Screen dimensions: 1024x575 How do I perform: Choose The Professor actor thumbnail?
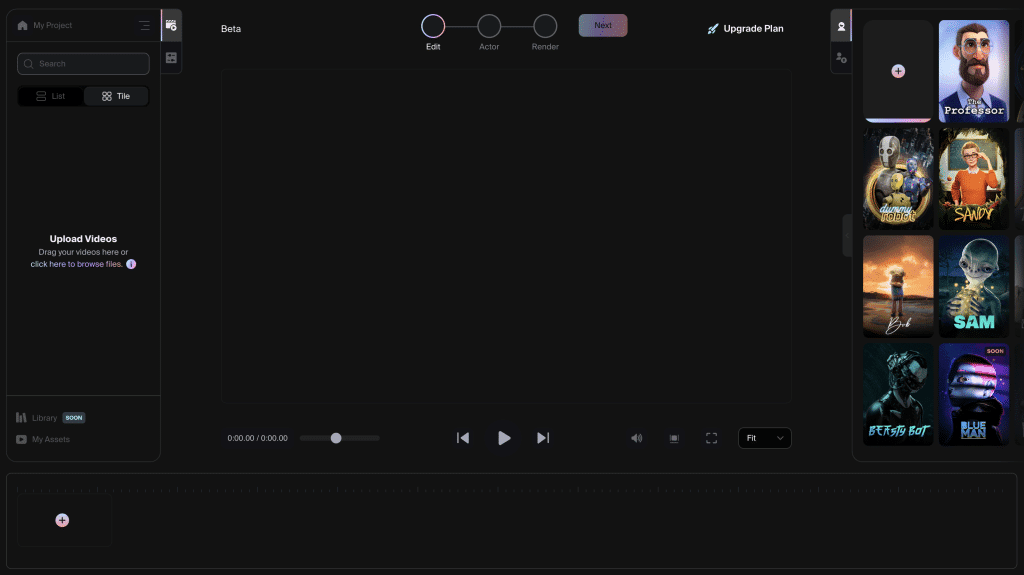pos(974,71)
